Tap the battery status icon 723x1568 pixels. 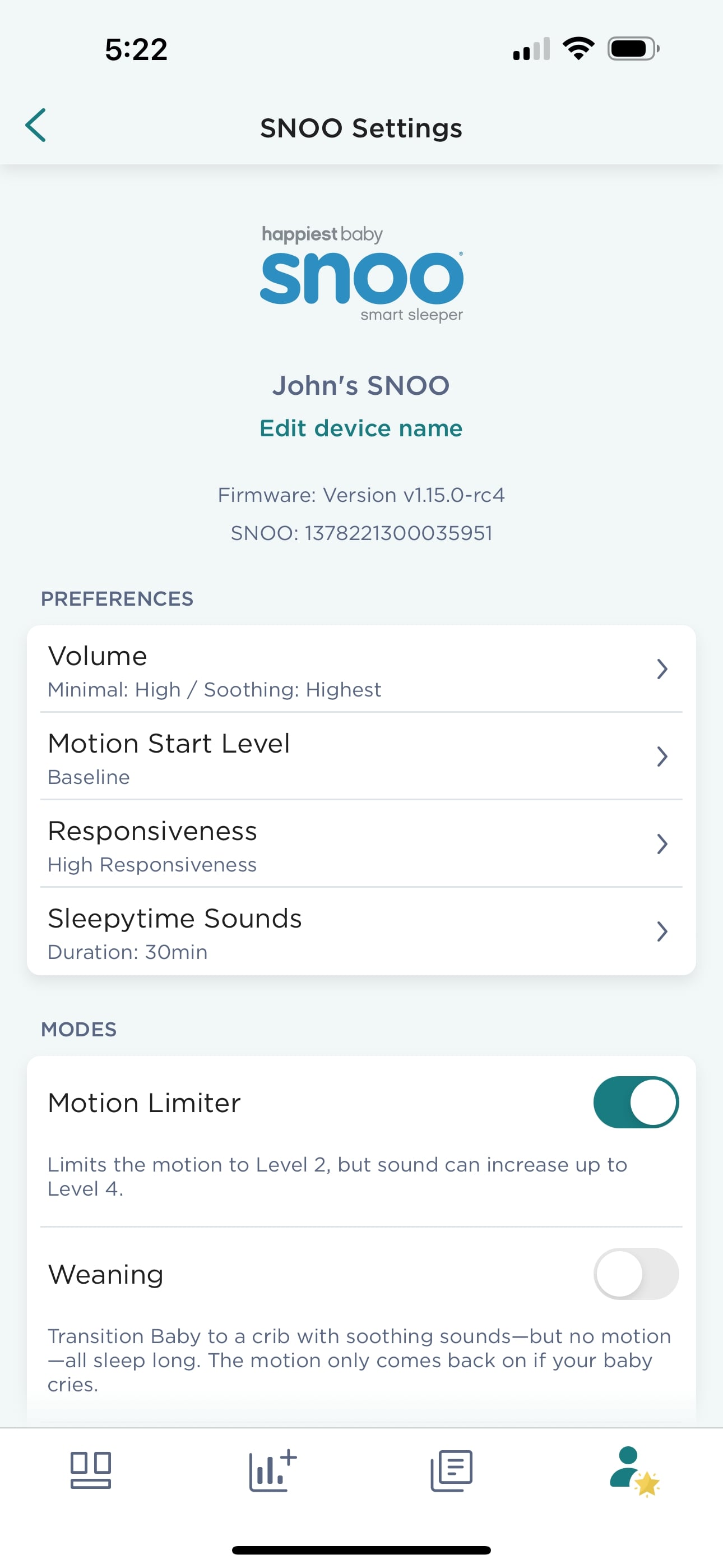coord(633,49)
